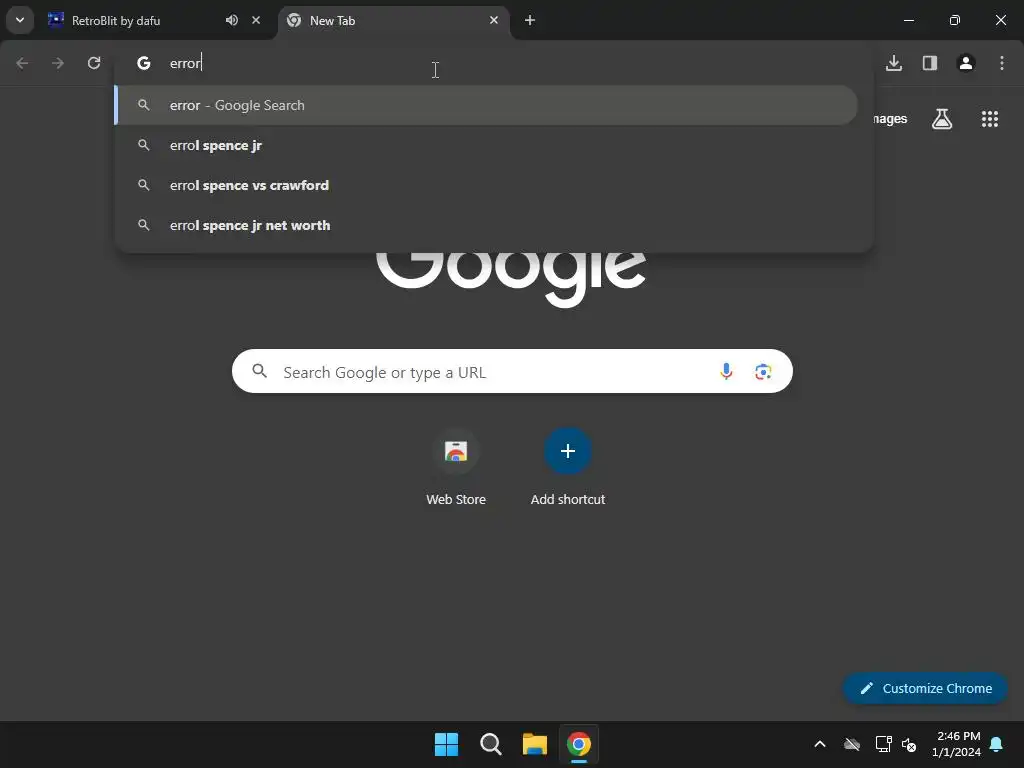
Task: Click the Images link
Action: pos(890,119)
